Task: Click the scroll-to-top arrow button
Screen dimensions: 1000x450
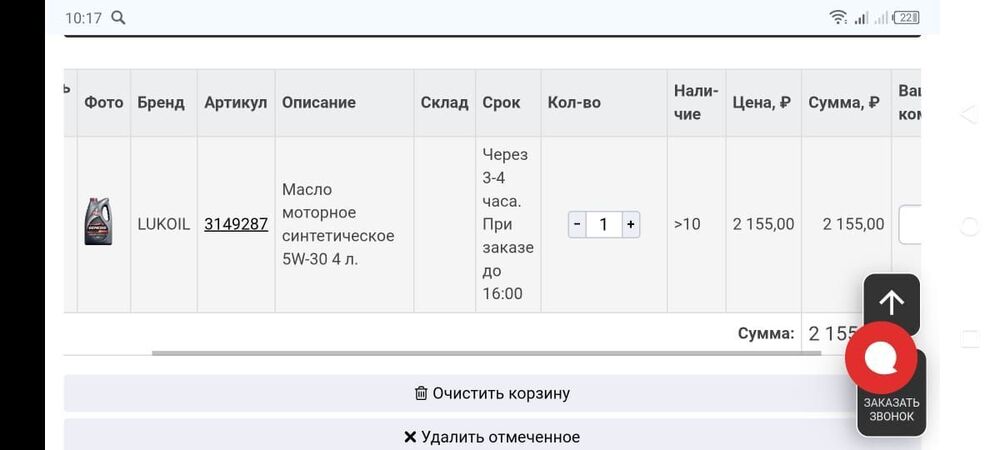Action: [892, 302]
